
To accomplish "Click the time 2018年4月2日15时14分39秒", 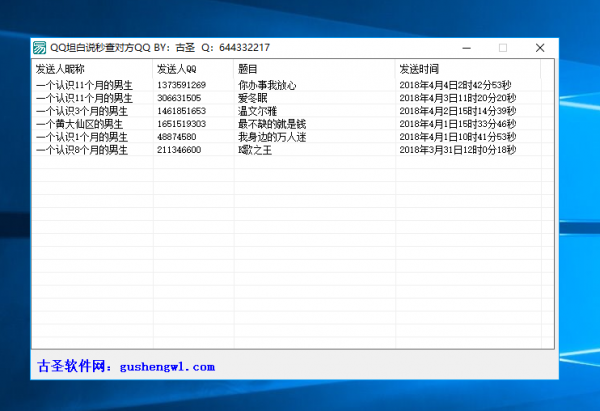I will (458, 111).
